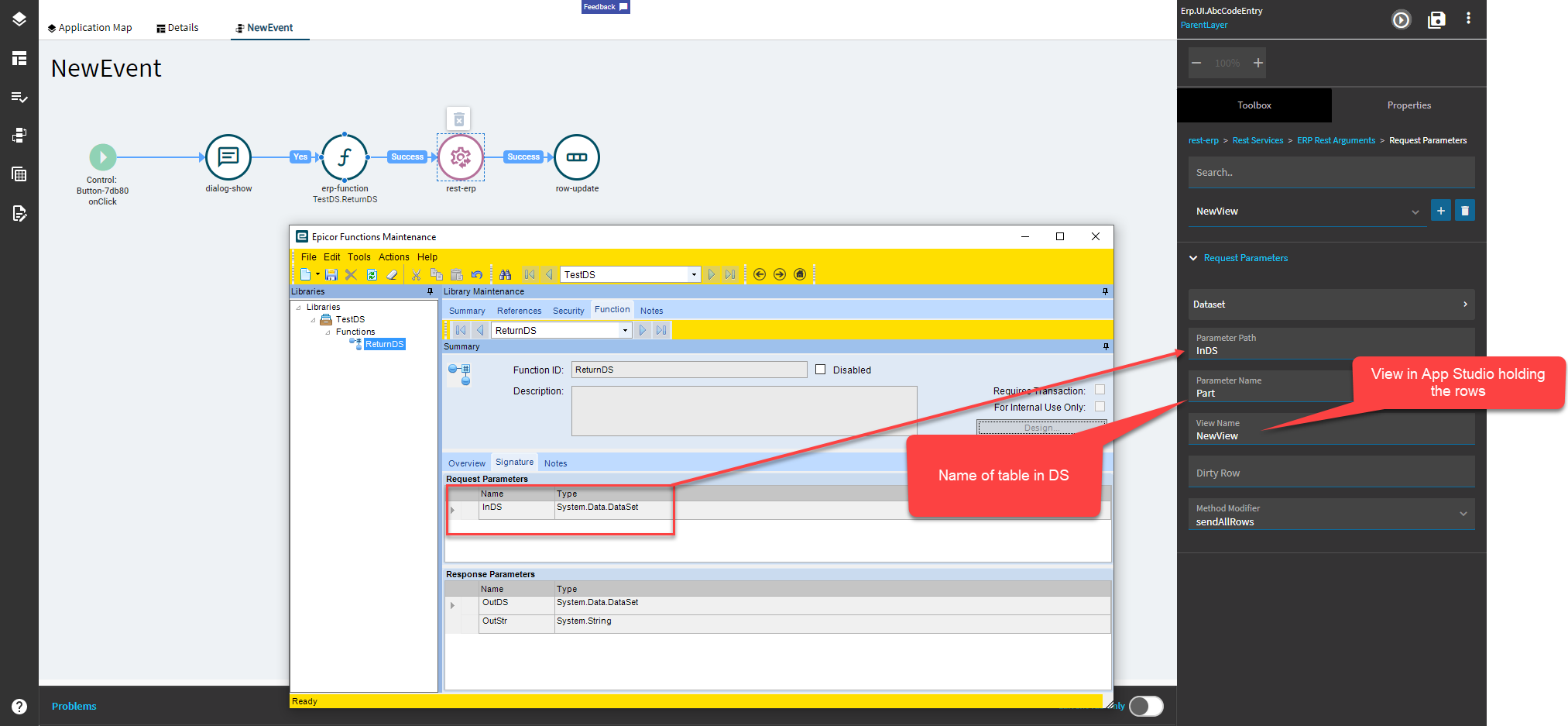Click the Back arrow circle icon in Epicor toolbar
The width and height of the screenshot is (1568, 726).
click(x=760, y=274)
